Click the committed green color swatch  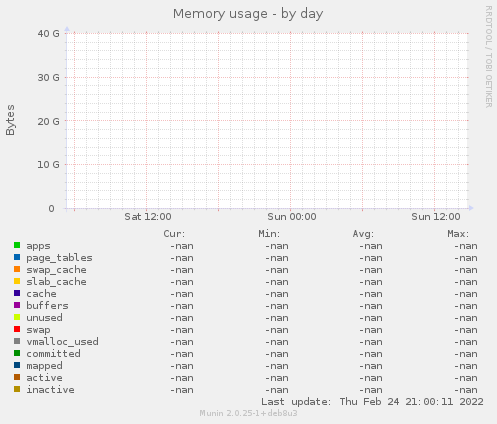17,353
